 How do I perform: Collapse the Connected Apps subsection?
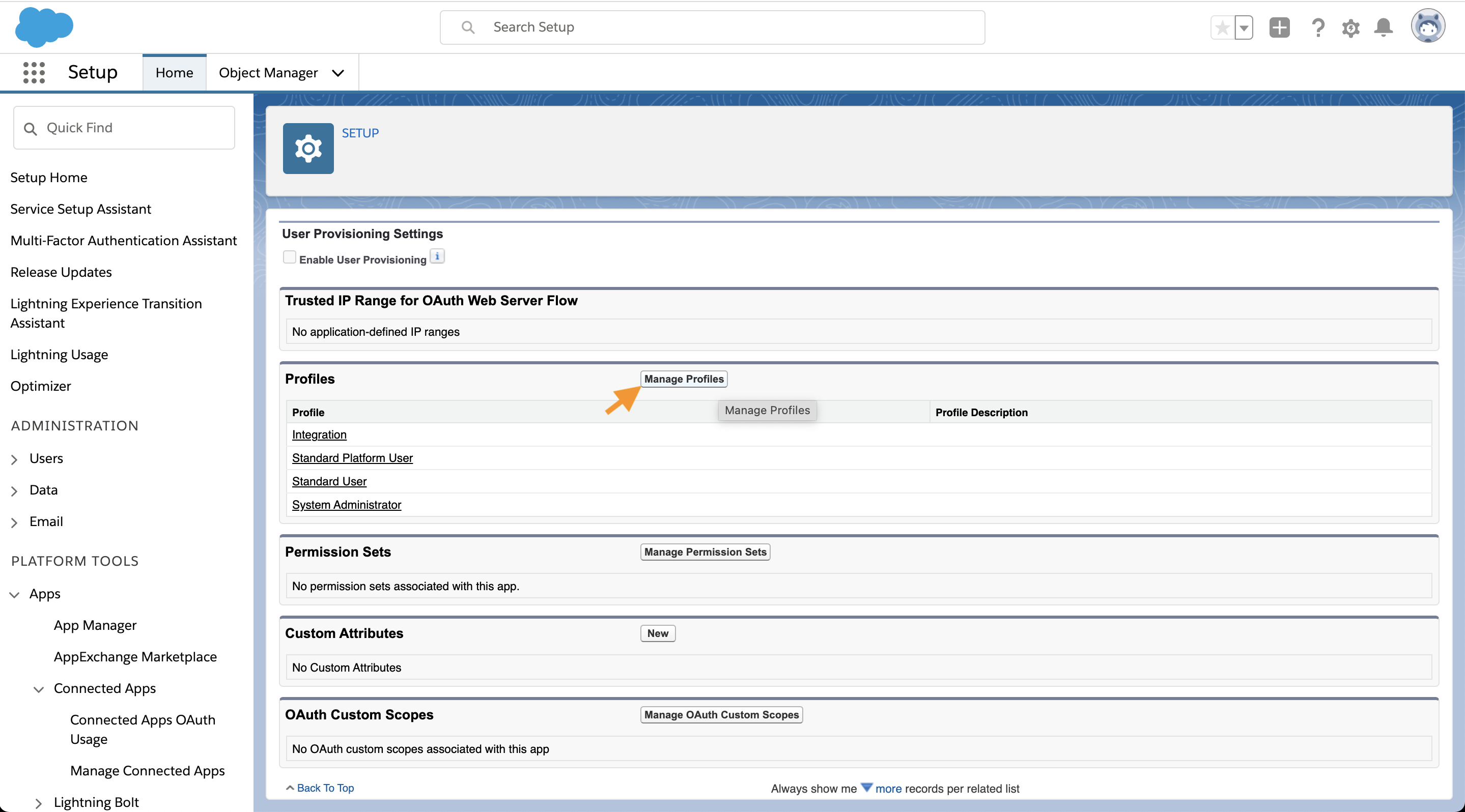coord(39,689)
